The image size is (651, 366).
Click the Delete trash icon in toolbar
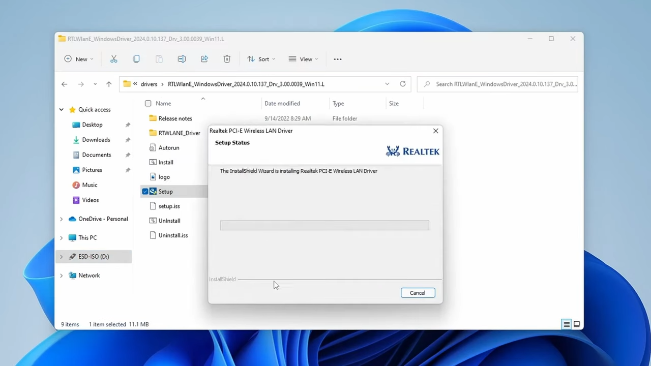point(227,59)
